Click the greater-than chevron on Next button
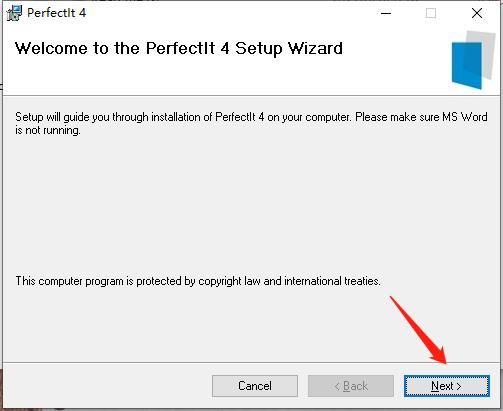The image size is (503, 411). [x=459, y=386]
